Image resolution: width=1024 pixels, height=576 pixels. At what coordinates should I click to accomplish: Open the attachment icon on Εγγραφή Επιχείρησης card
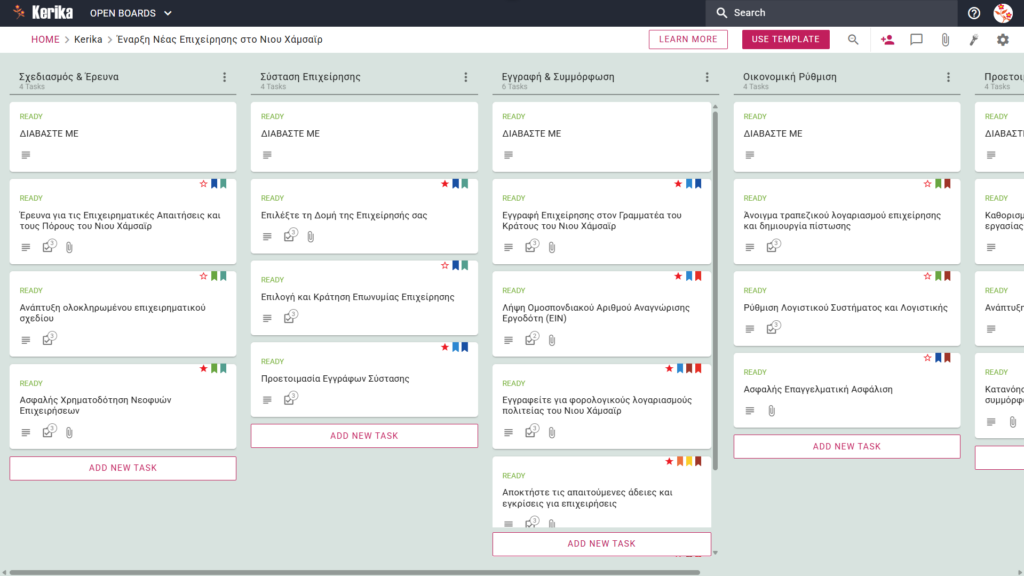tap(552, 247)
